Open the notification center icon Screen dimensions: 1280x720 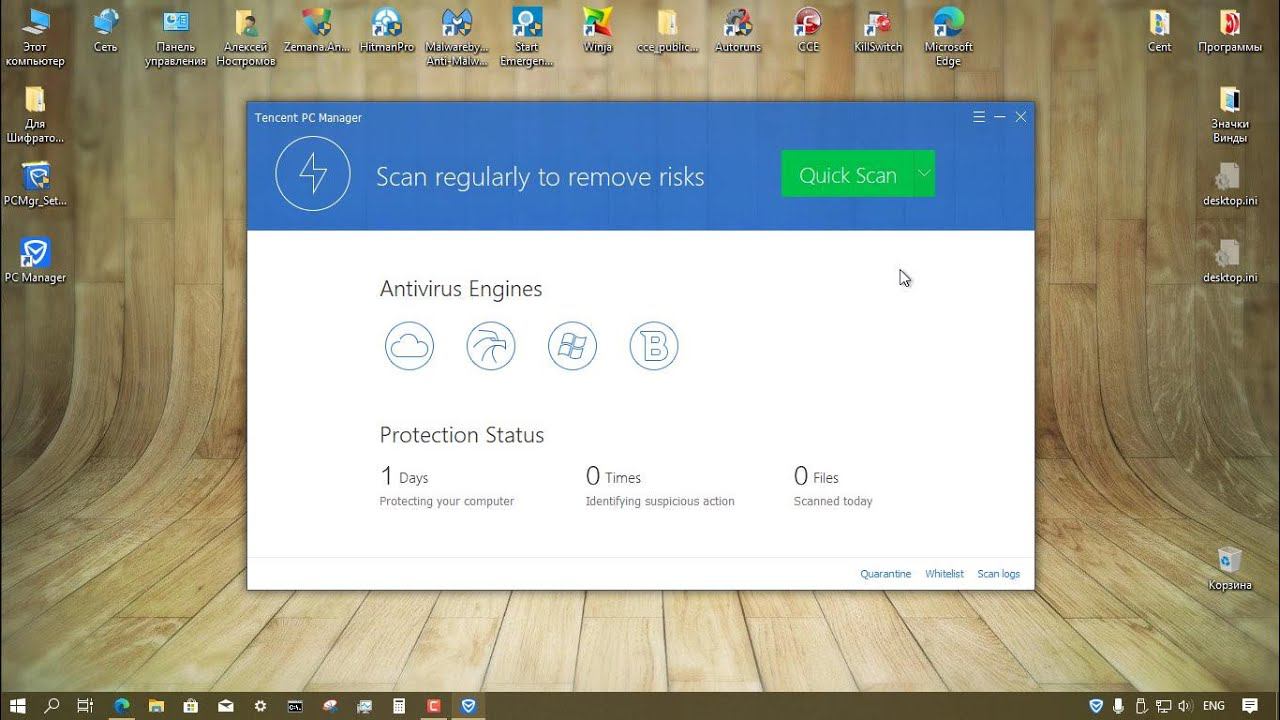click(x=1249, y=705)
